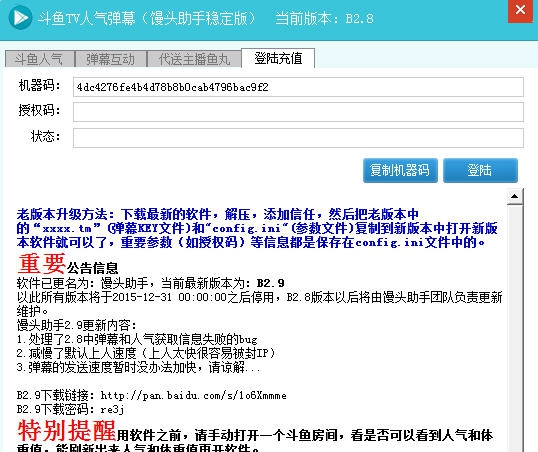
Task: Click the 状态 label
Action: pyautogui.click(x=46, y=136)
